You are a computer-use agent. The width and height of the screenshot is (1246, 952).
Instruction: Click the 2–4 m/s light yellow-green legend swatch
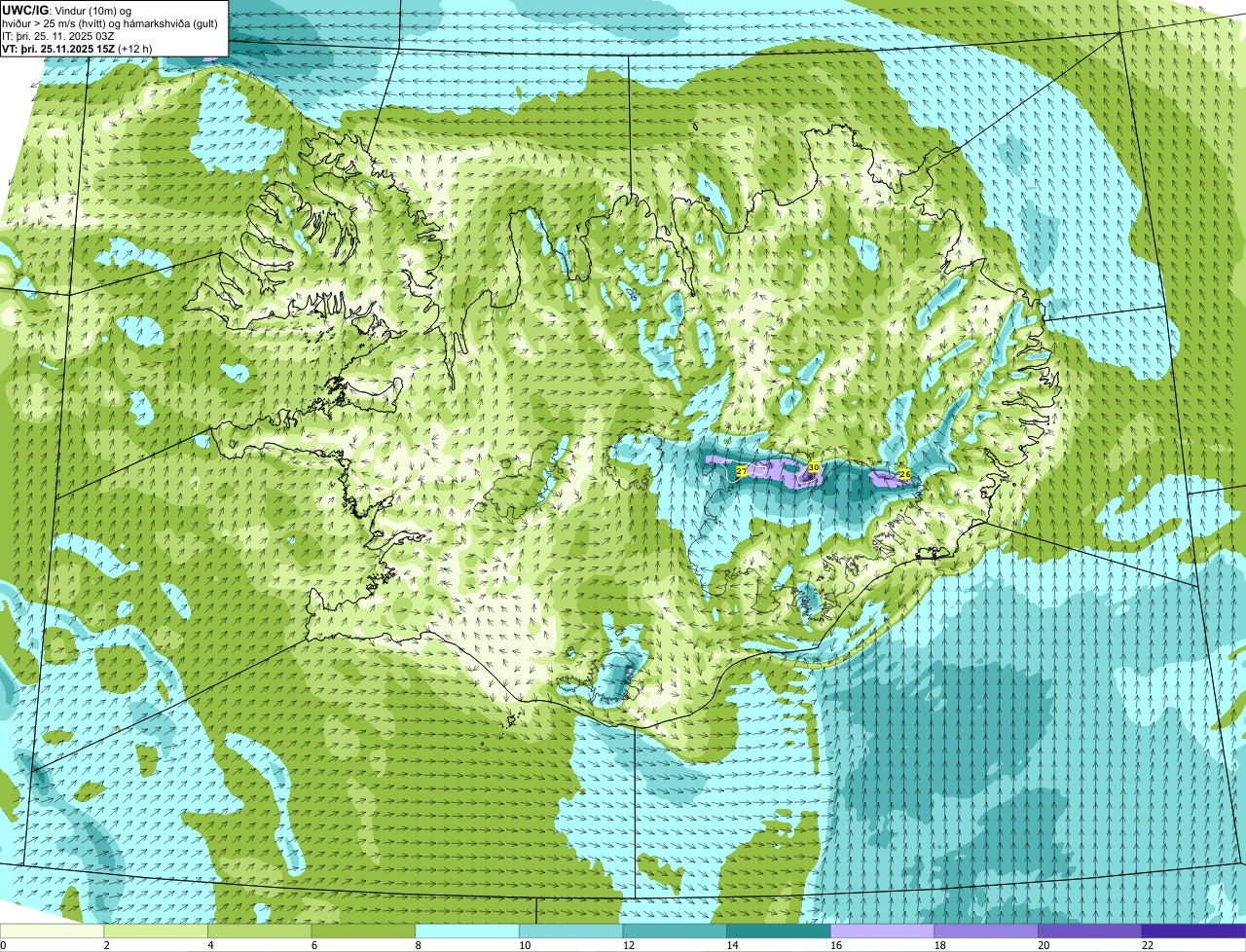tap(156, 931)
